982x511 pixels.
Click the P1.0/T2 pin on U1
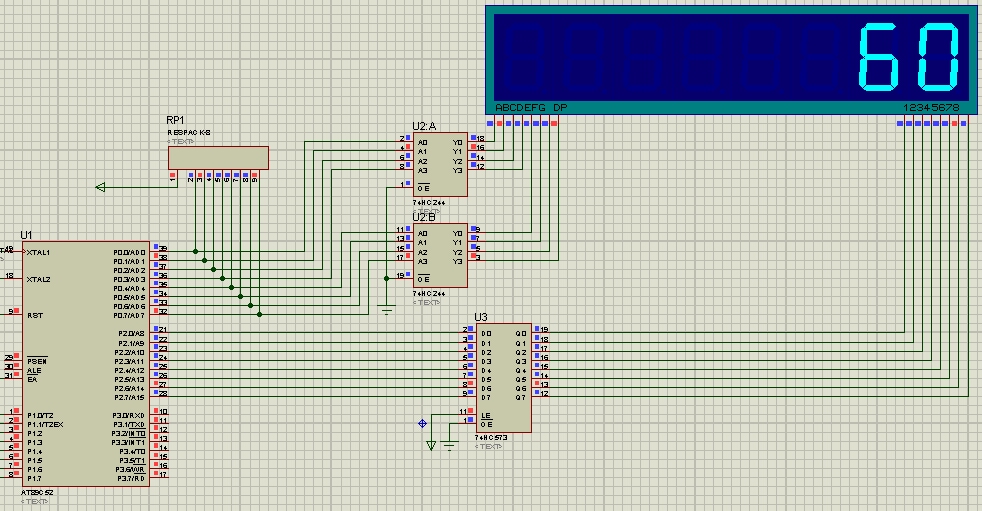pyautogui.click(x=39, y=415)
